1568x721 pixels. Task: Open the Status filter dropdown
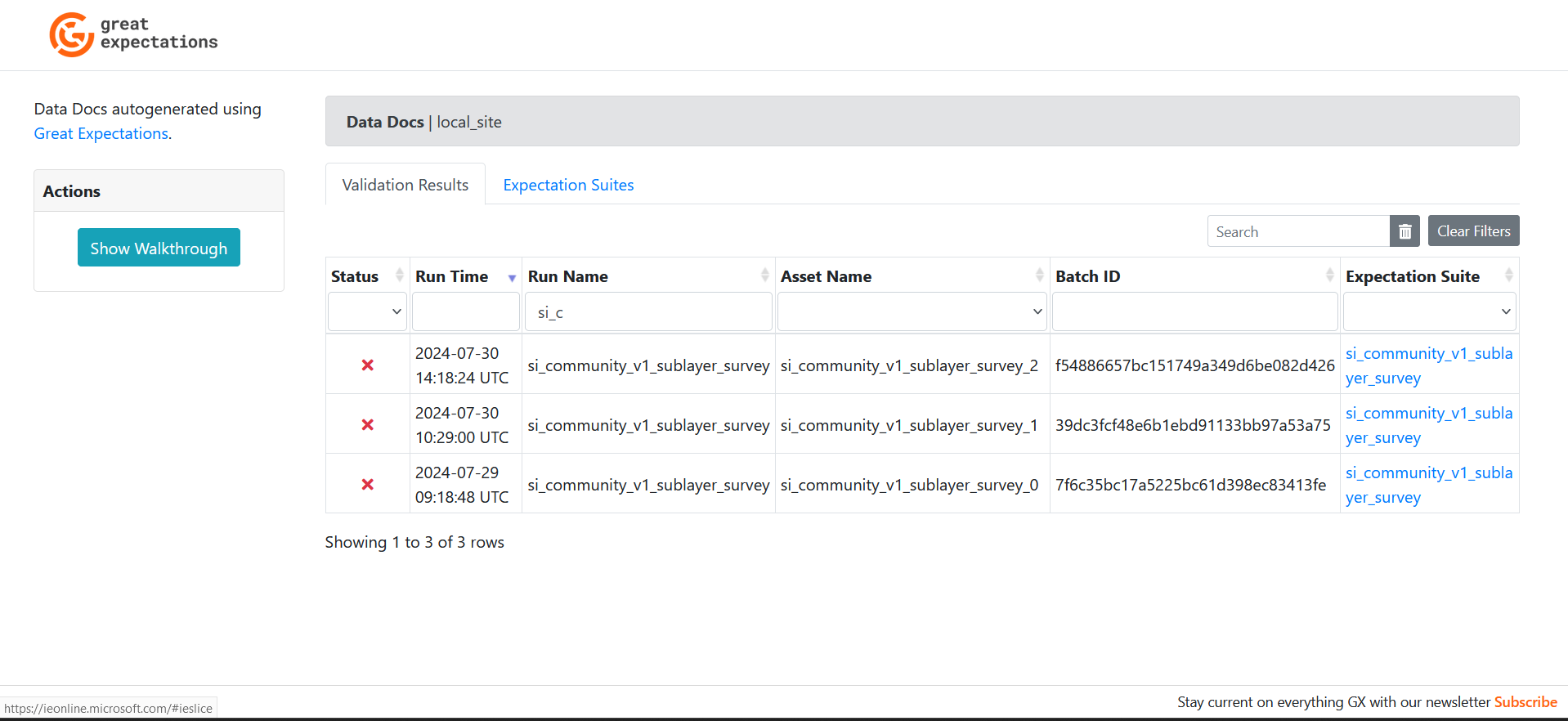tap(367, 311)
